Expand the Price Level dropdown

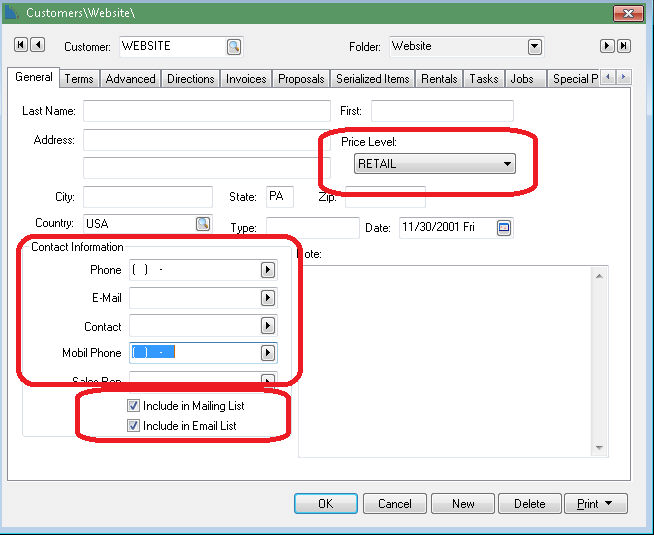tap(507, 164)
